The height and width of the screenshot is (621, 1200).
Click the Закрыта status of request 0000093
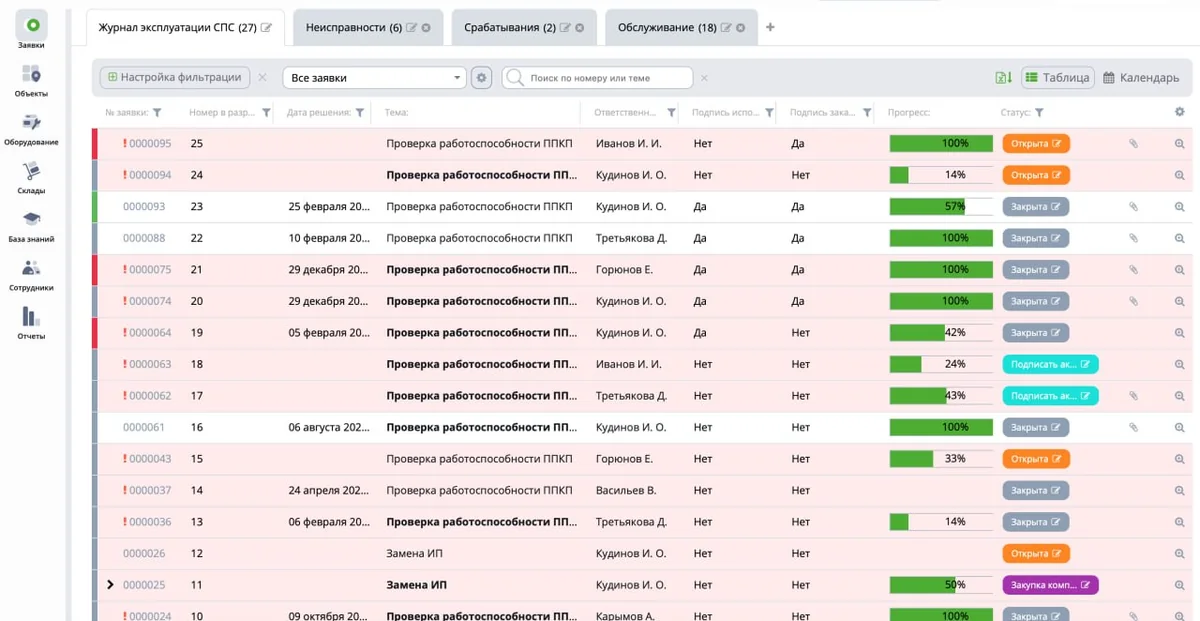[x=1036, y=207]
